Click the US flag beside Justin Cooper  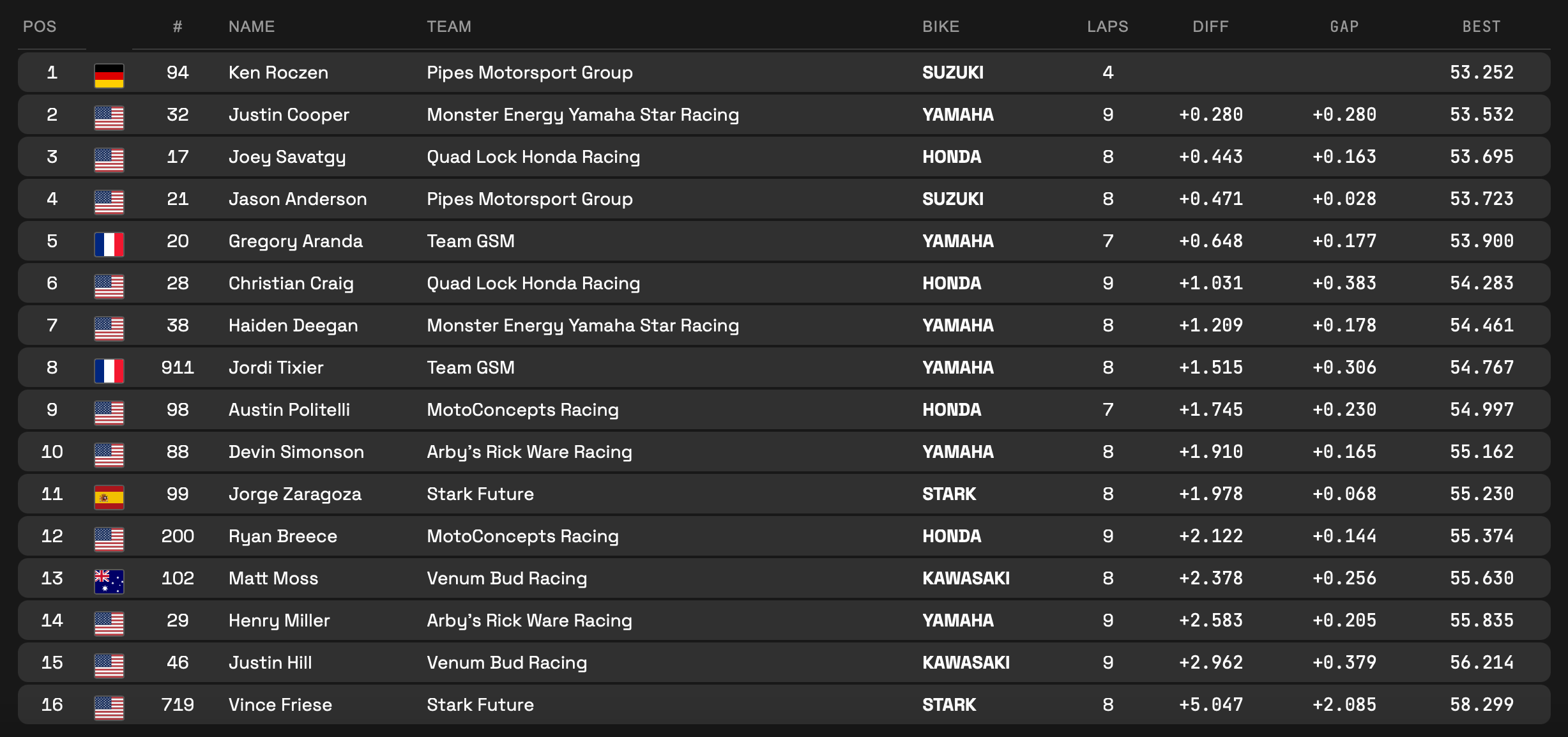[109, 118]
